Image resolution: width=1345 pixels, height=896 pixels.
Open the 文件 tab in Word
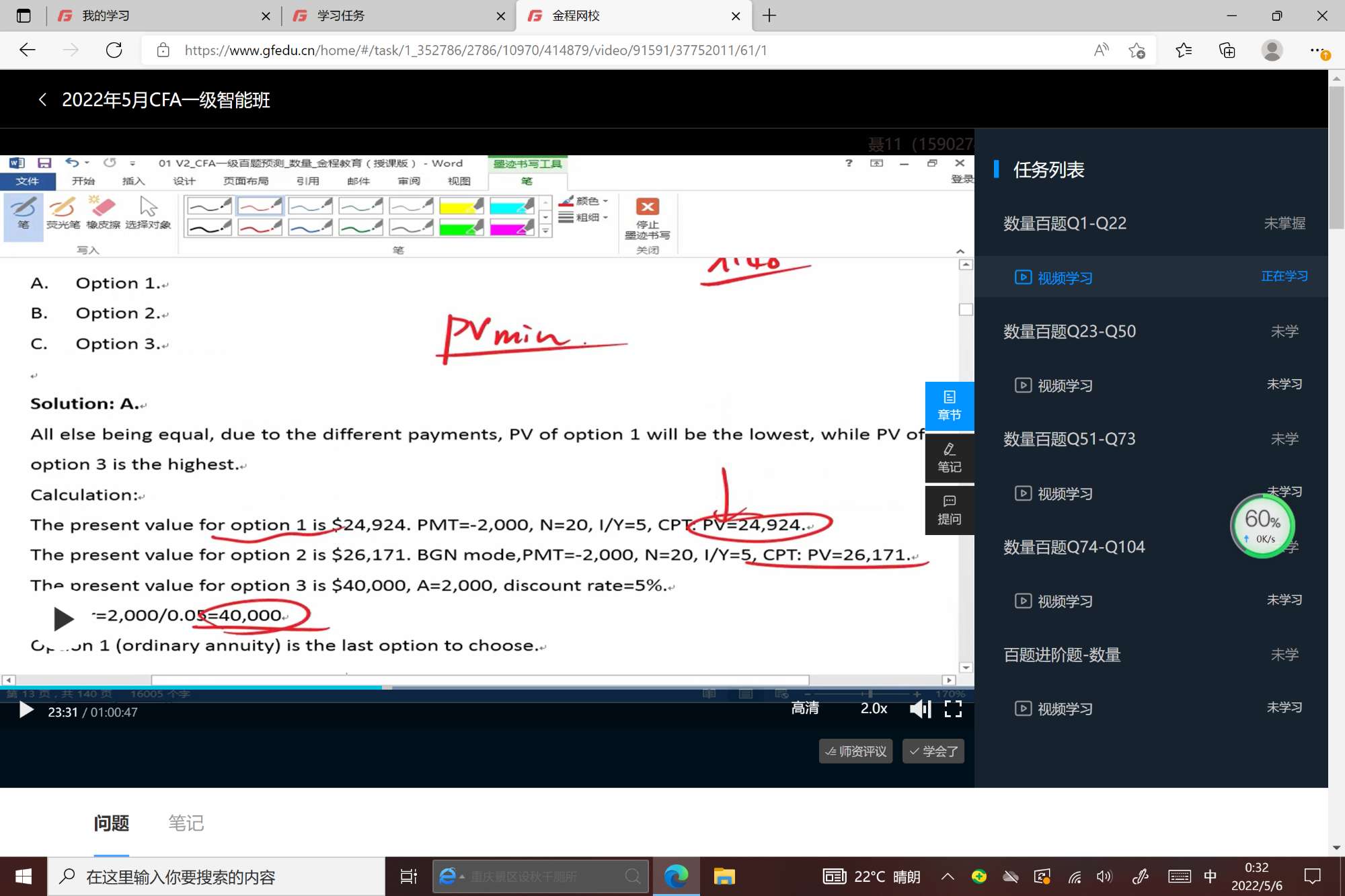tap(27, 181)
